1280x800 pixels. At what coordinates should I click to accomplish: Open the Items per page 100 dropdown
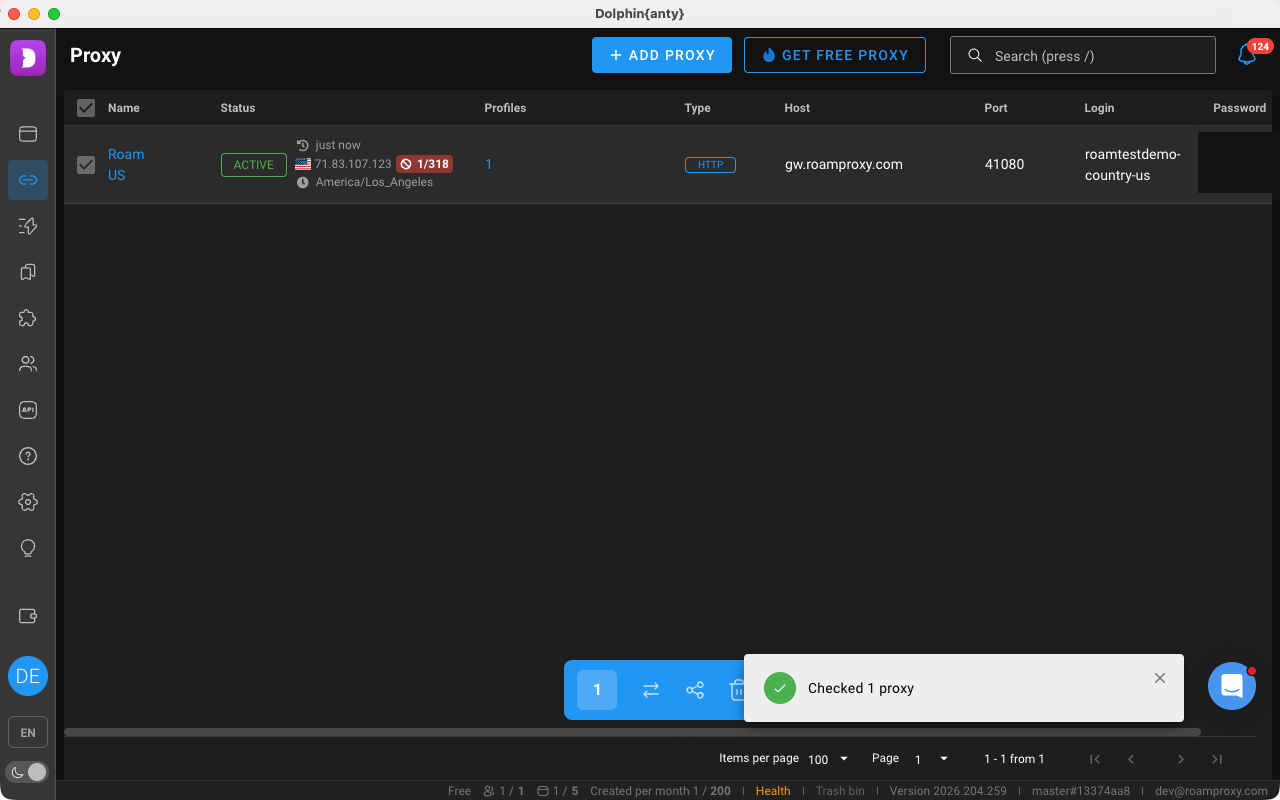pyautogui.click(x=828, y=759)
